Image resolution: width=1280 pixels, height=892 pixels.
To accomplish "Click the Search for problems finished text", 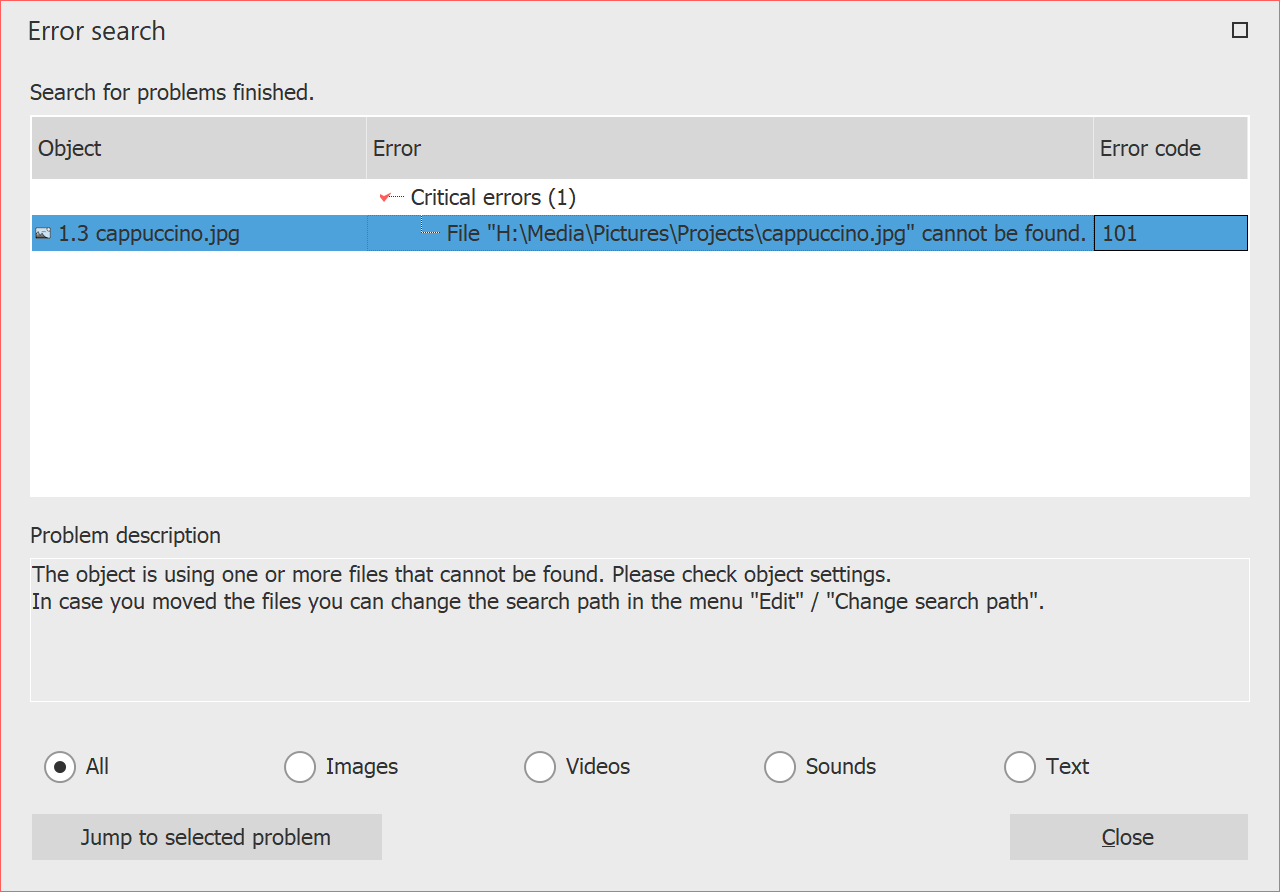I will coord(172,92).
